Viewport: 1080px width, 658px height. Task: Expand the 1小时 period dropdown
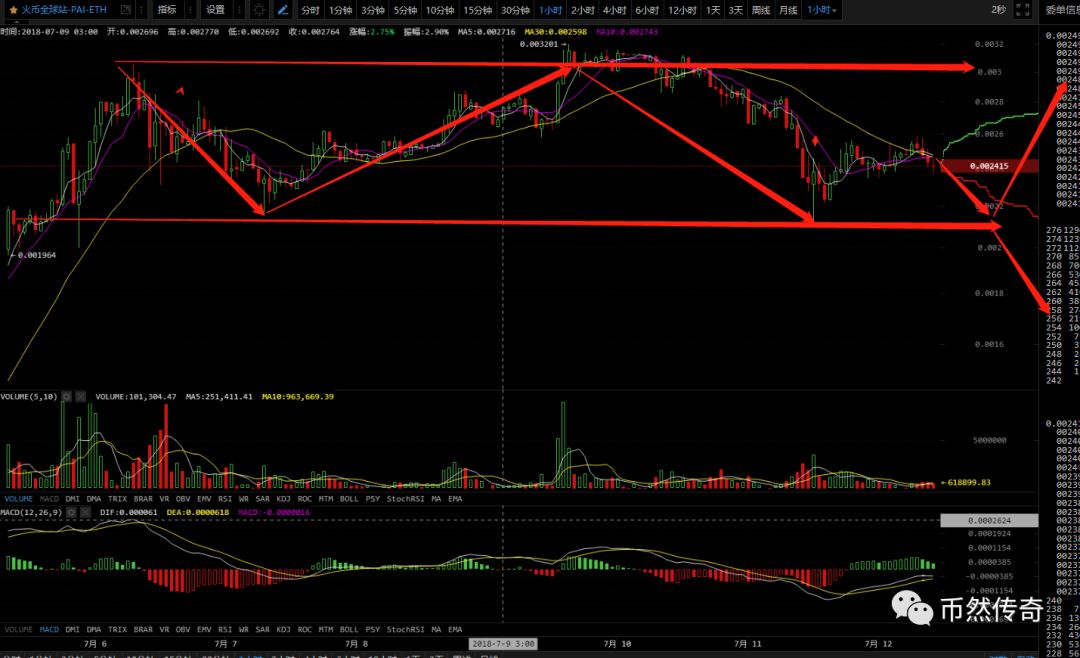coord(822,10)
